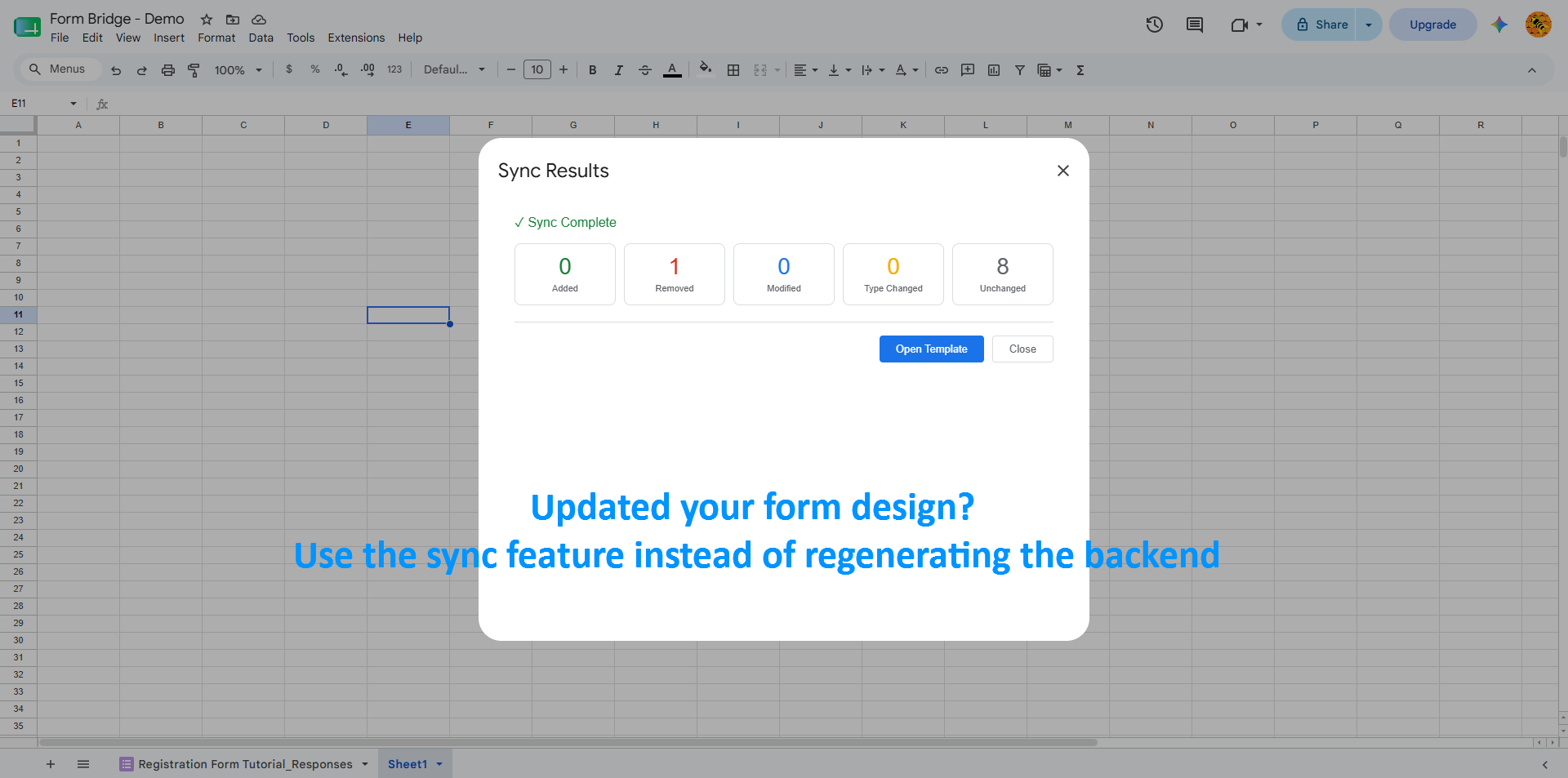Open the account avatar
Viewport: 1568px width, 778px height.
[x=1539, y=24]
